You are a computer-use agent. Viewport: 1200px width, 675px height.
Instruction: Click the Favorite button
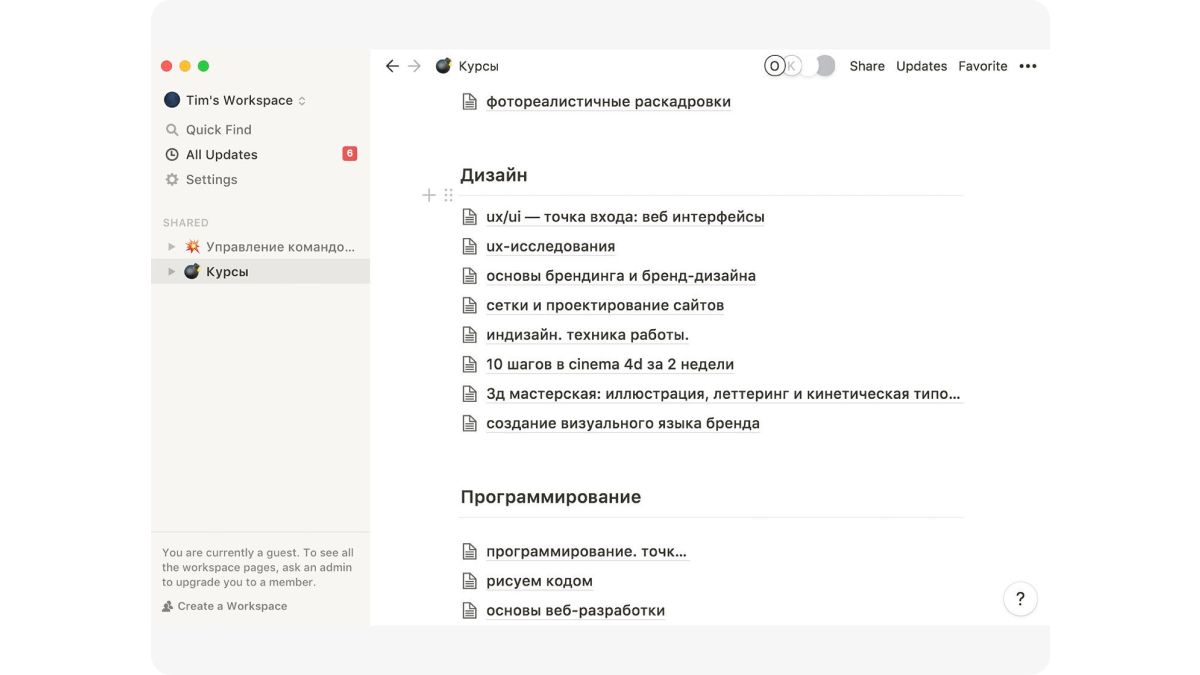click(x=982, y=65)
